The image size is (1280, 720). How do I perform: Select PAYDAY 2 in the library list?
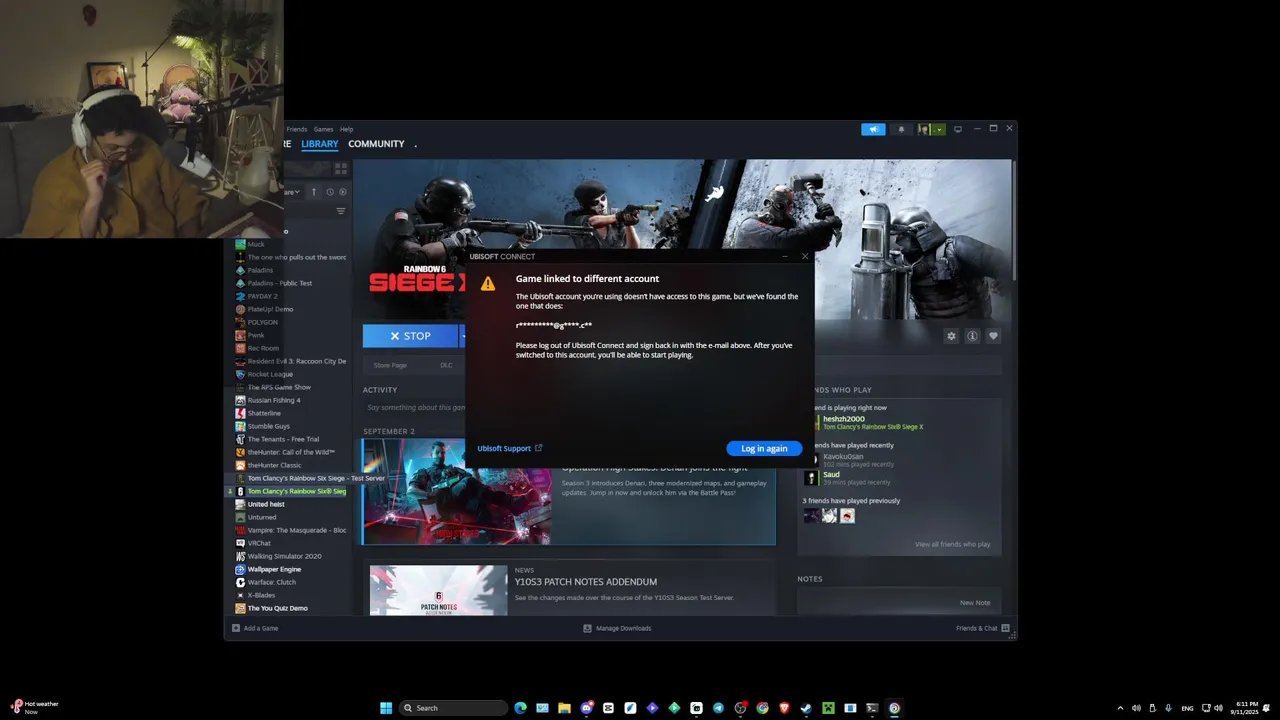coord(263,296)
